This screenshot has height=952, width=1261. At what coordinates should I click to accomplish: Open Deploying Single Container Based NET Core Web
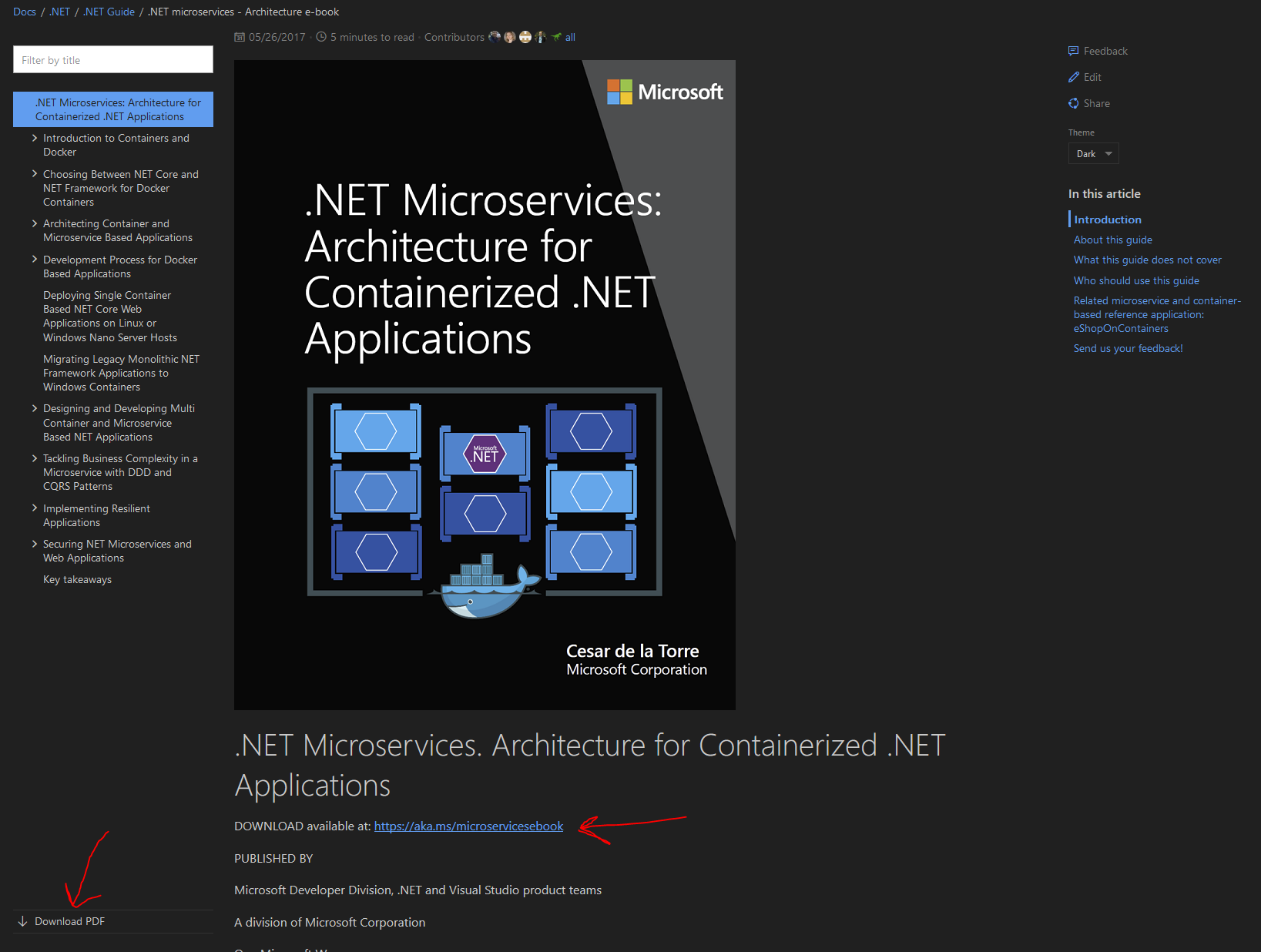(x=110, y=316)
